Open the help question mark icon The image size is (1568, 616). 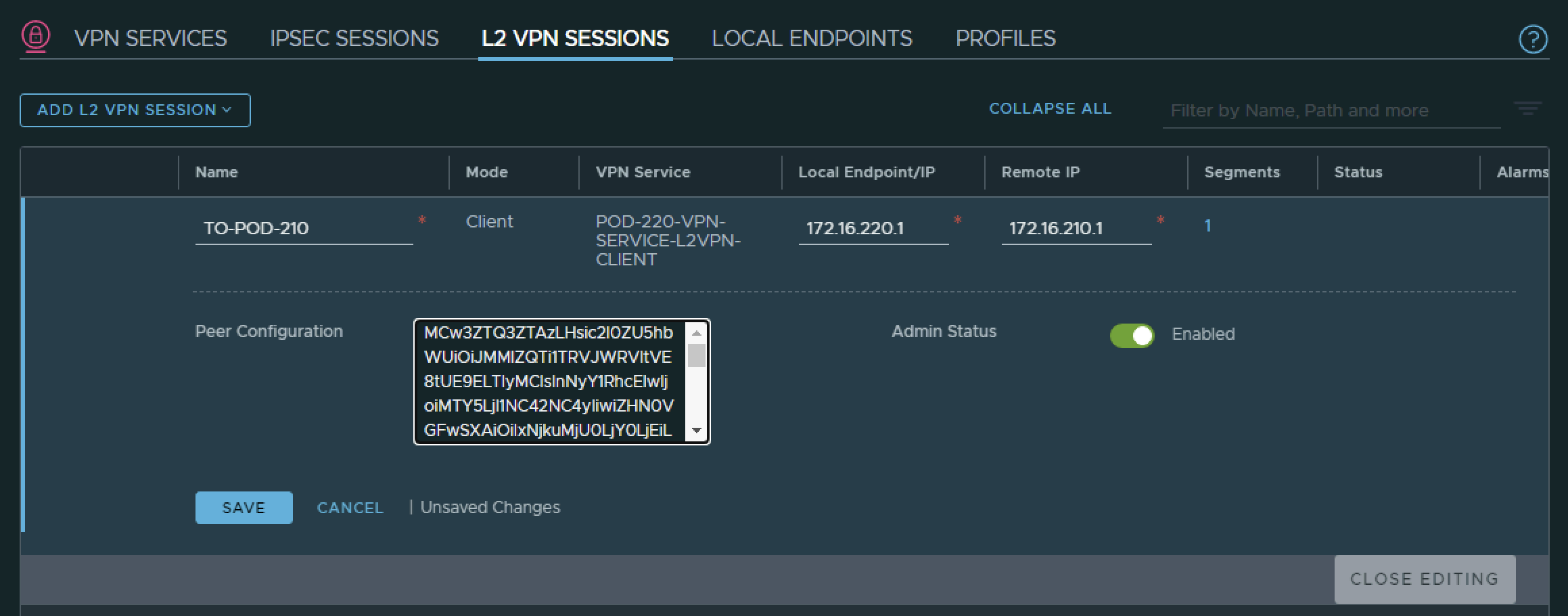pyautogui.click(x=1532, y=39)
